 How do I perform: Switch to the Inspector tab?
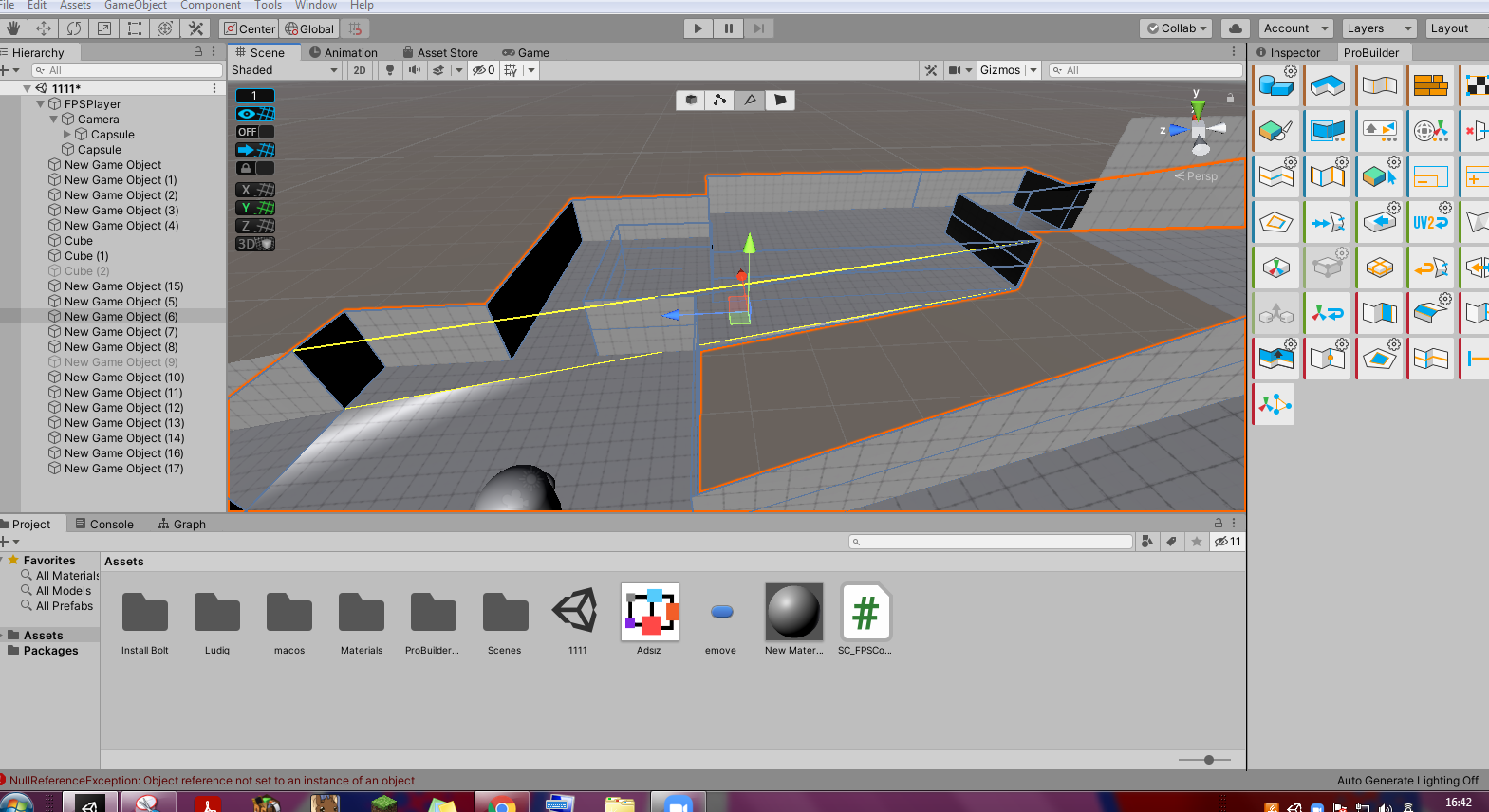tap(1288, 53)
